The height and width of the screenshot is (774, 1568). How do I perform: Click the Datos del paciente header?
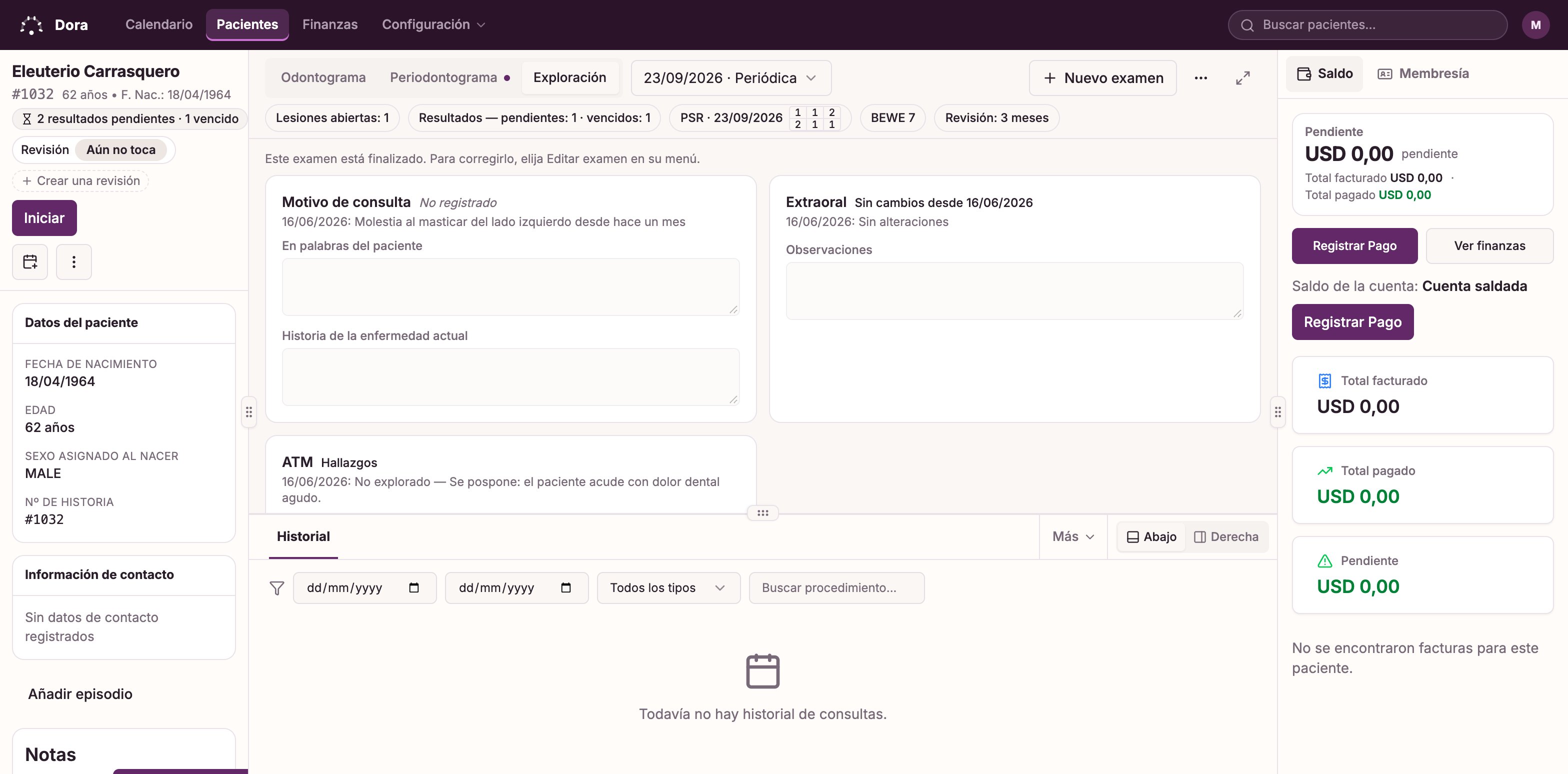[123, 323]
